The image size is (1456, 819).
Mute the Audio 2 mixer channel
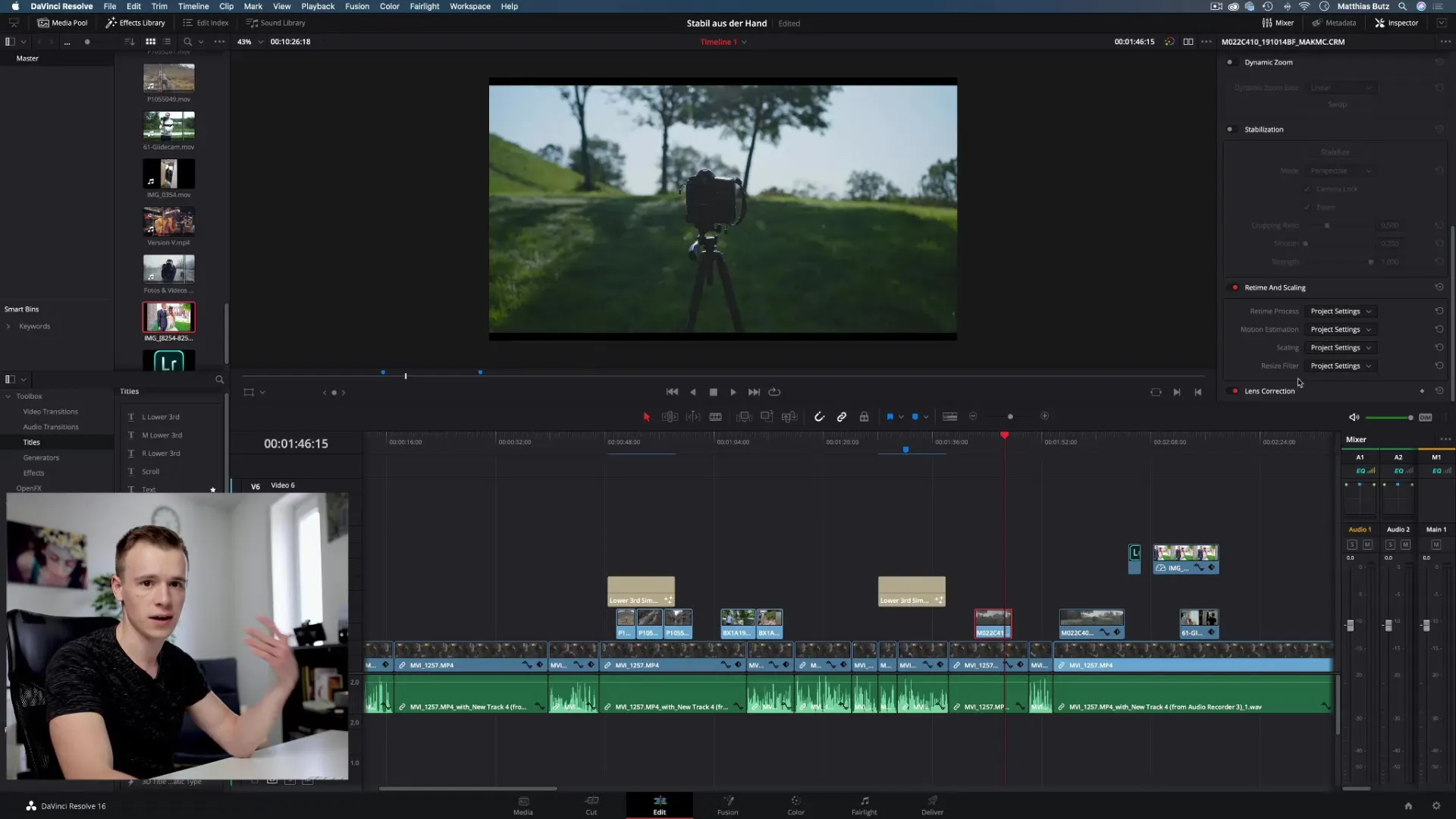click(1405, 545)
